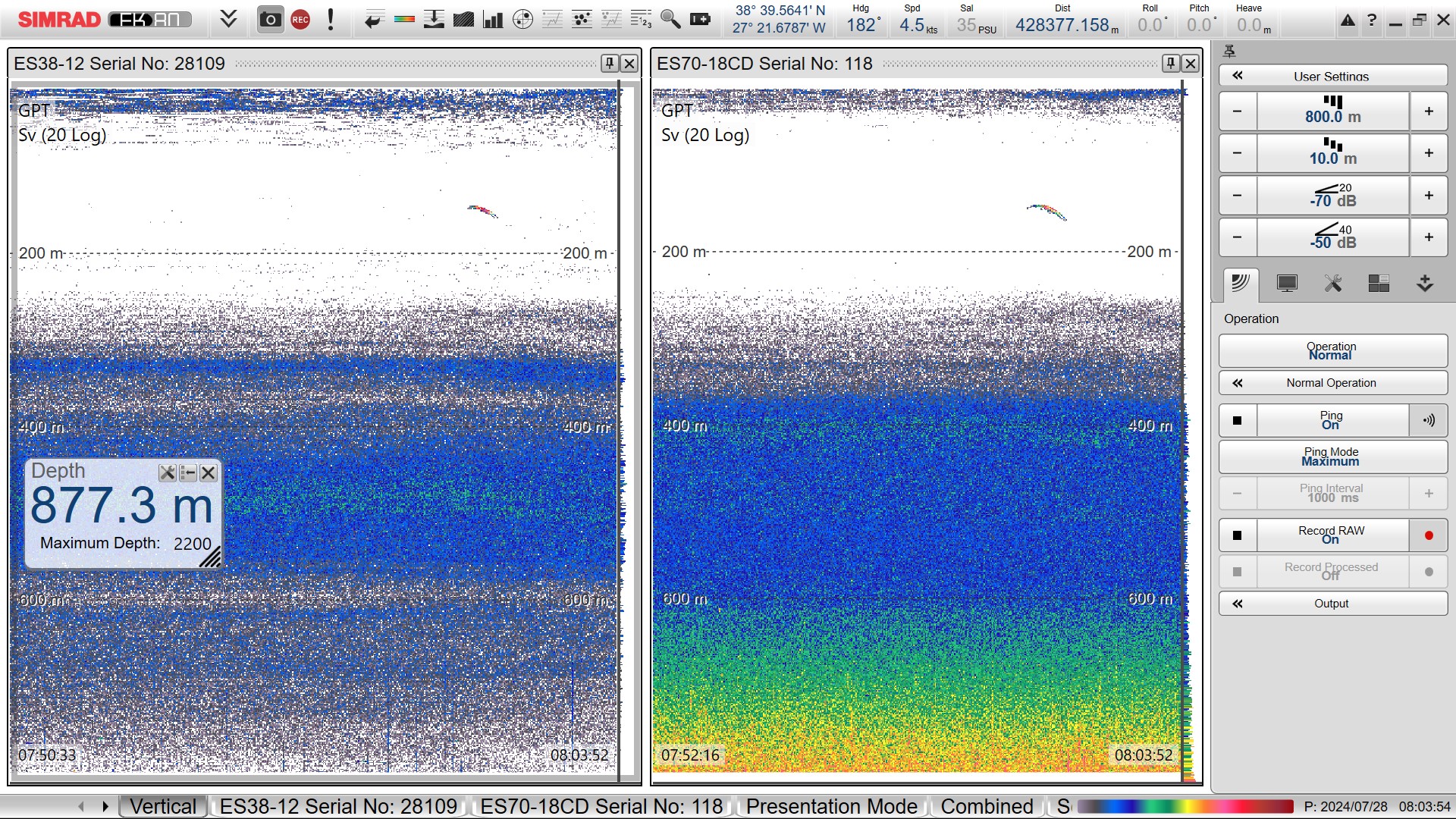Switch to the Active grid-squares tab
Viewport: 1456px width, 819px height.
pos(1379,284)
